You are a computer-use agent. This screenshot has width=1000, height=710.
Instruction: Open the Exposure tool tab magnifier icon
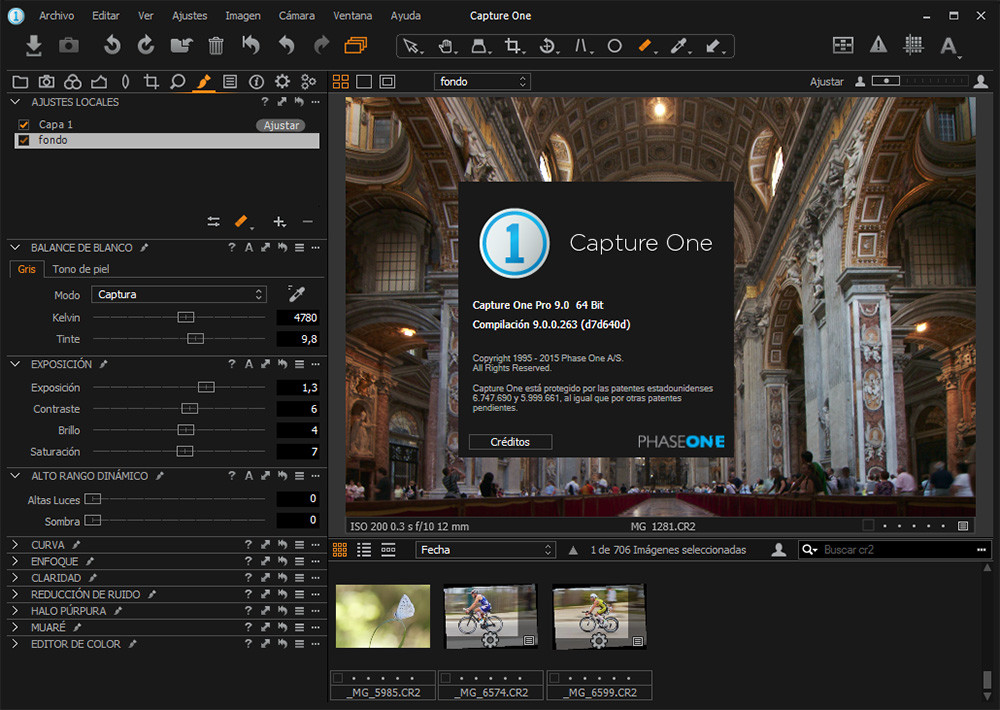coord(177,81)
